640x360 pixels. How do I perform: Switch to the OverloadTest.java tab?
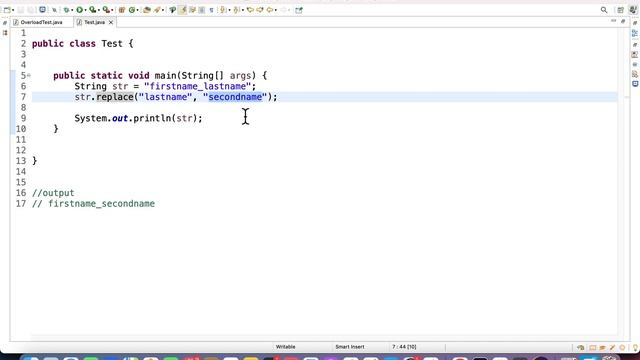[x=41, y=22]
